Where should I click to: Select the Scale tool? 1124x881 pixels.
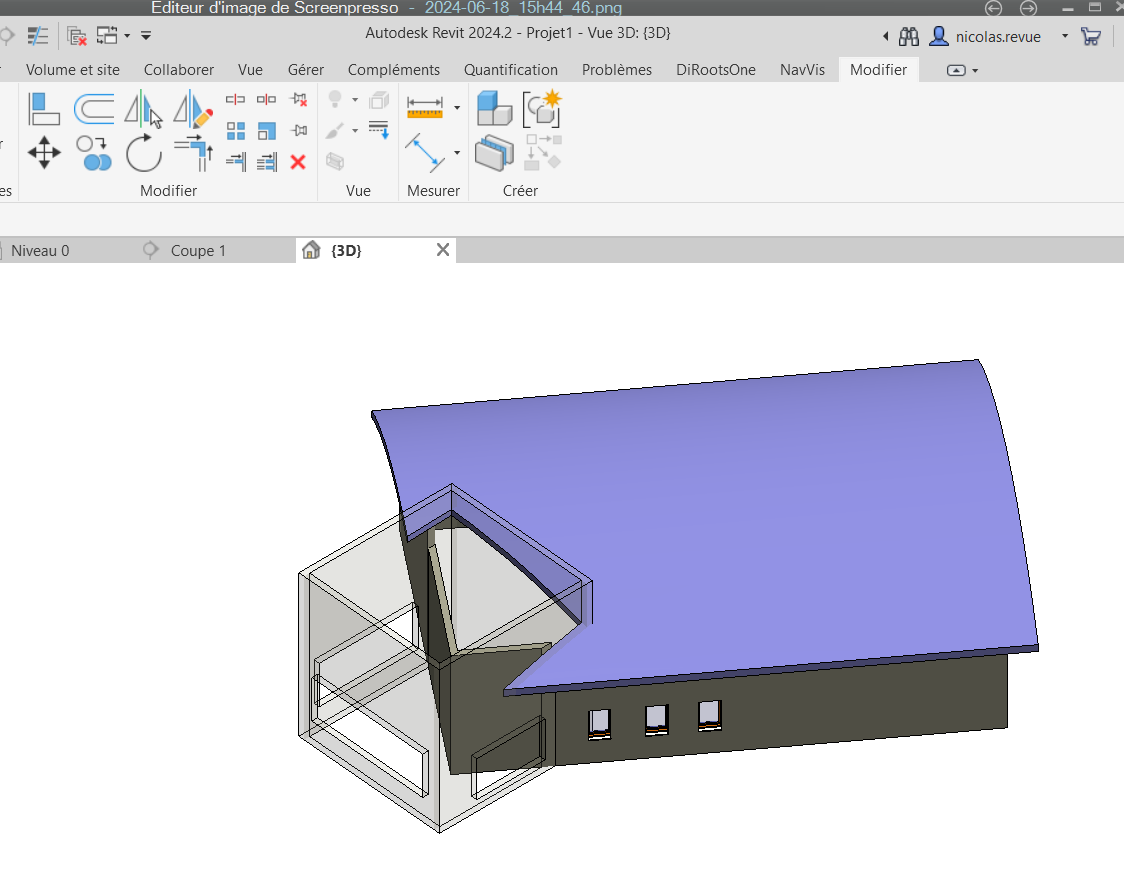(266, 131)
